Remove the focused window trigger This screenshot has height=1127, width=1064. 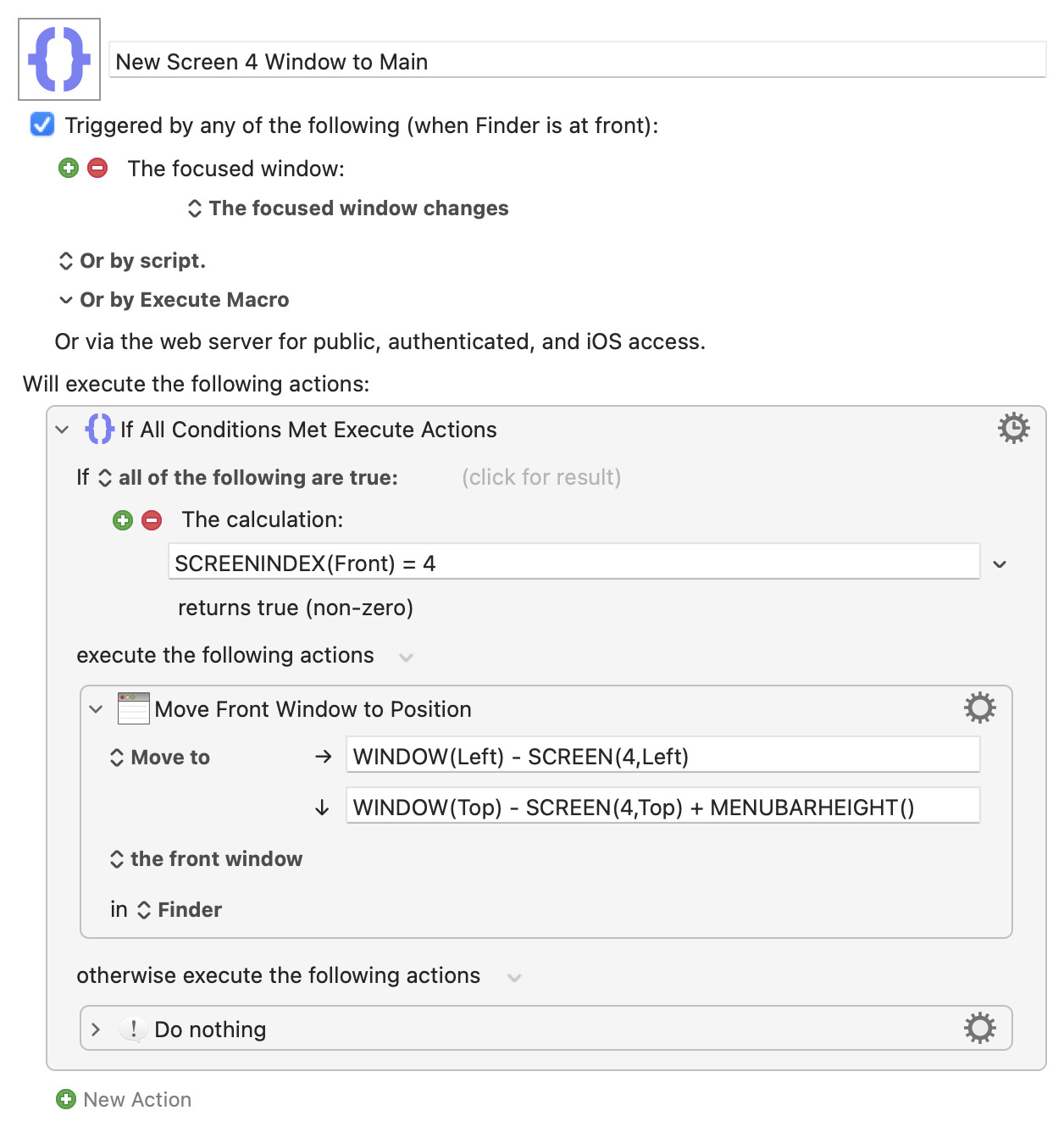tap(97, 168)
